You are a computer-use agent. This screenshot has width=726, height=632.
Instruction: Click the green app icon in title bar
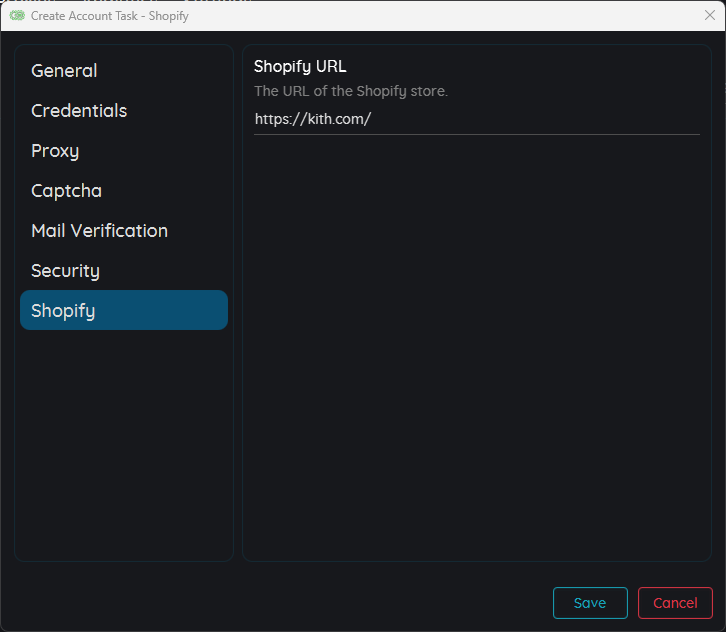[x=17, y=16]
